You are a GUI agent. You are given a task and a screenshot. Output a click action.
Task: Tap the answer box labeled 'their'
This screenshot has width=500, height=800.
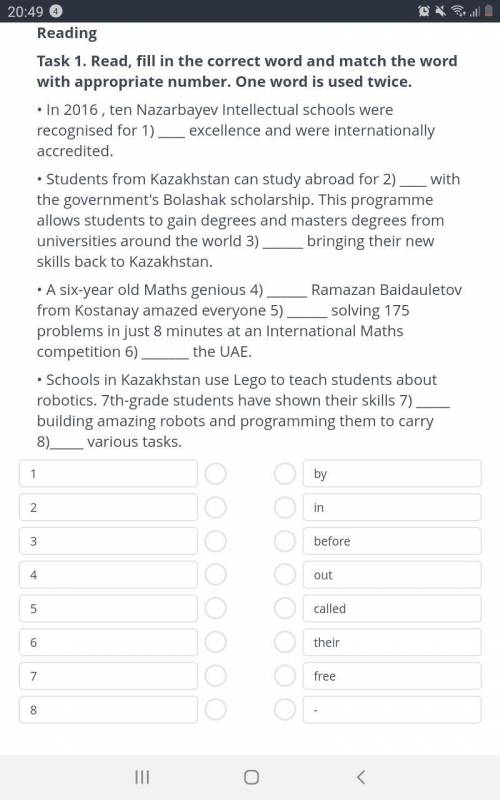tap(392, 642)
